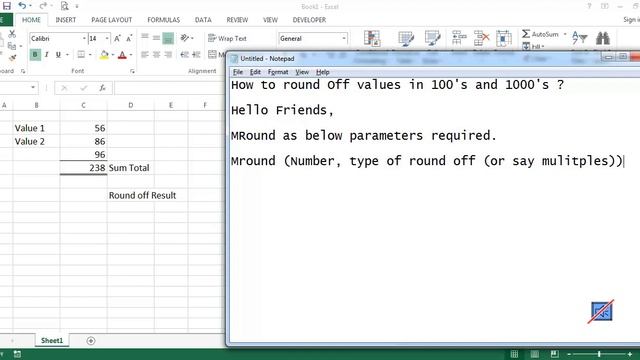Toggle Bold formatting
The height and width of the screenshot is (360, 640).
coord(35,54)
